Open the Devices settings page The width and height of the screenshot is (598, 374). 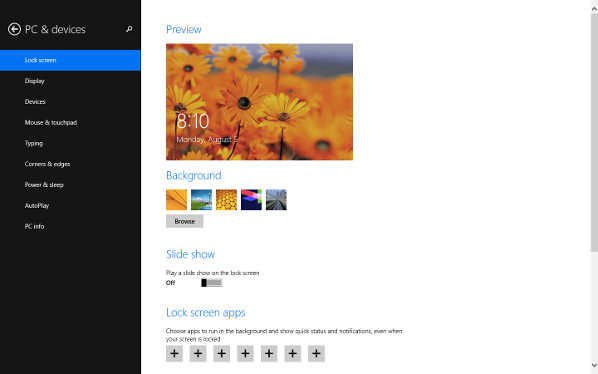click(70, 102)
